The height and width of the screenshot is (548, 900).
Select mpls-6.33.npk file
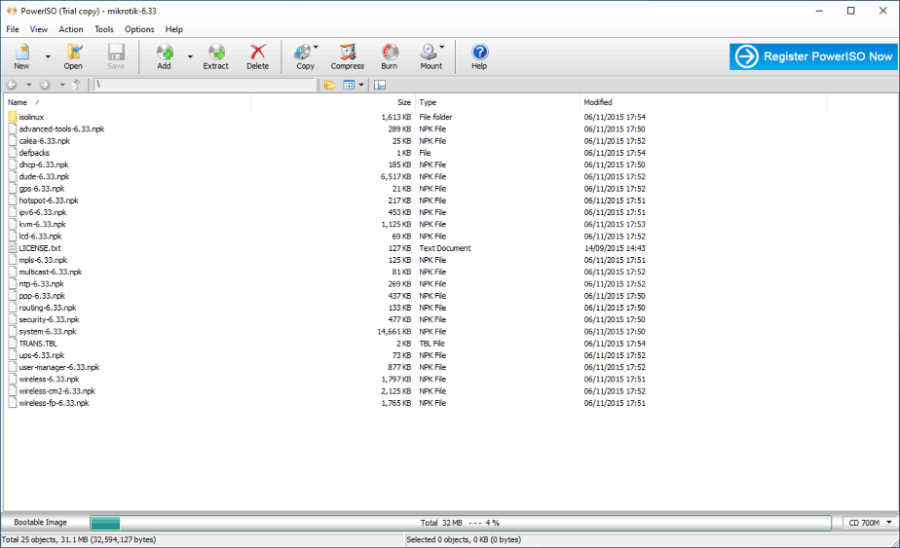point(43,260)
